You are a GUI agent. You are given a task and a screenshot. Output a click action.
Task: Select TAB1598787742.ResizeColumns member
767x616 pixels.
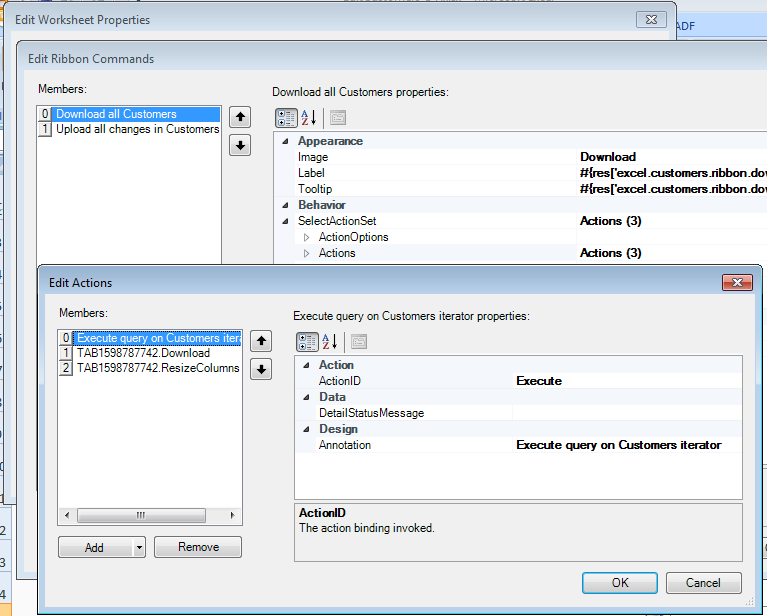[x=158, y=368]
